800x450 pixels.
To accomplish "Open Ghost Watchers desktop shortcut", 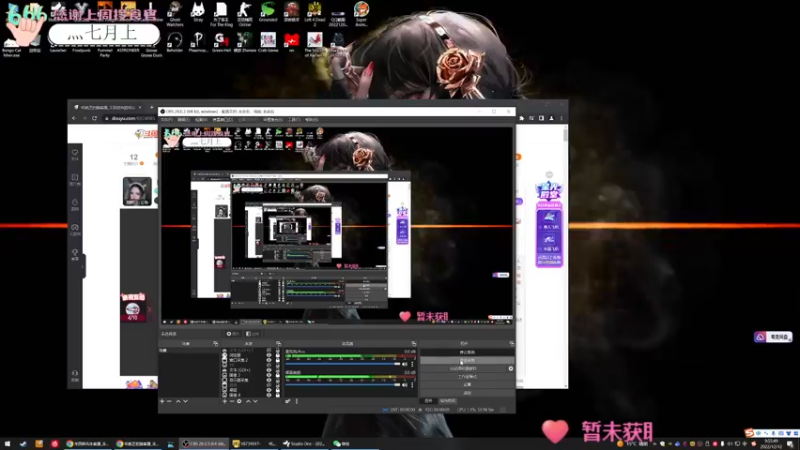I will point(174,14).
